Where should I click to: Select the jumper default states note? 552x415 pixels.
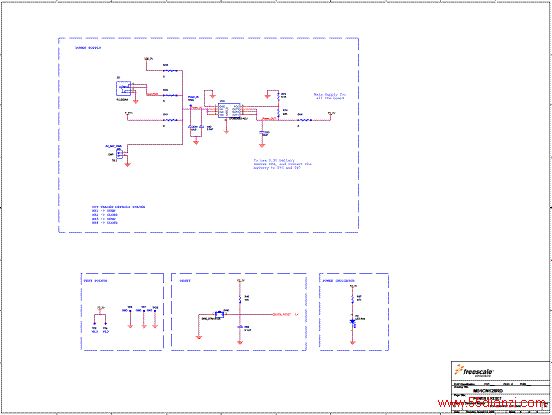pos(118,215)
